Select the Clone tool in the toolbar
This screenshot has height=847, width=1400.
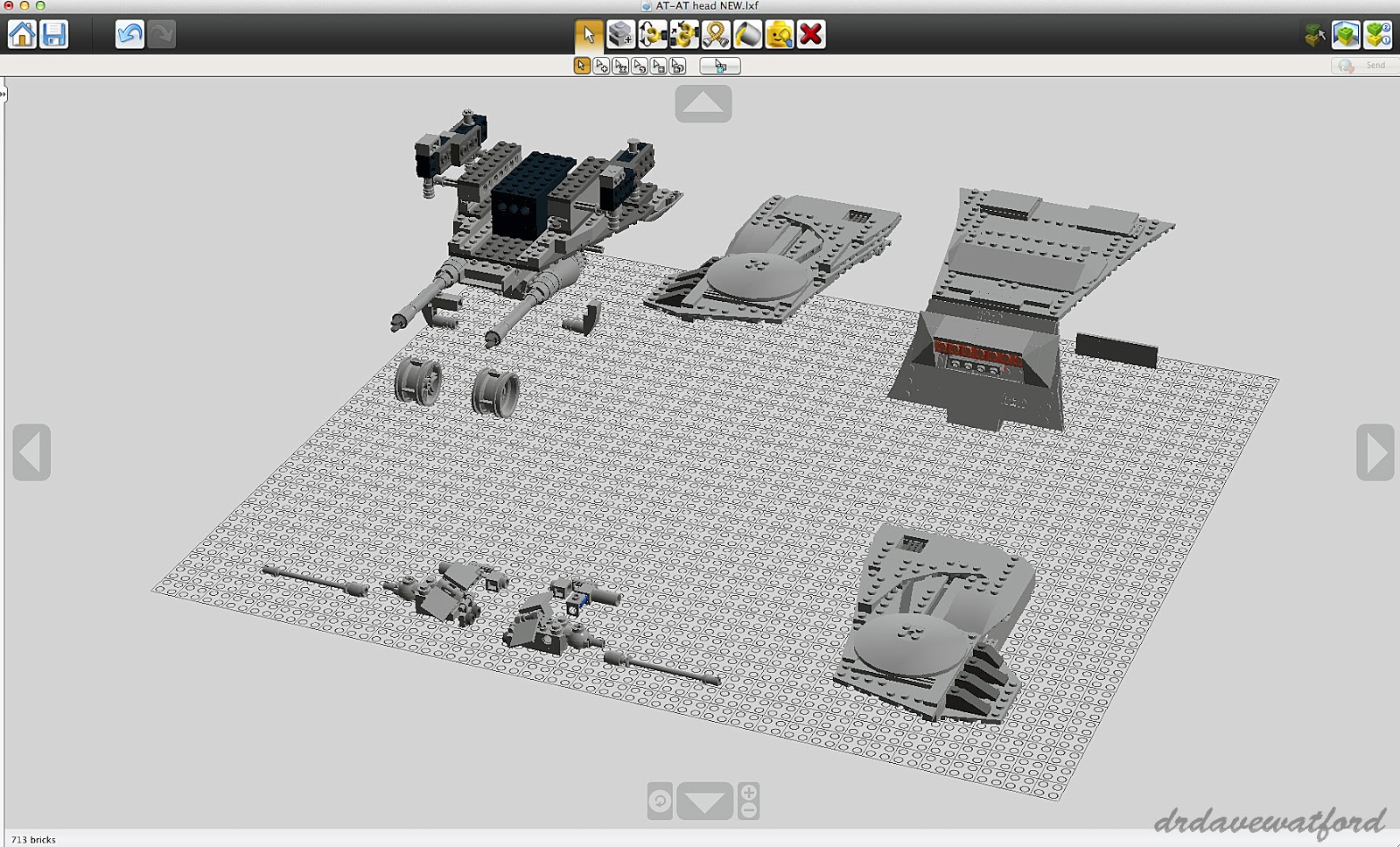[x=619, y=36]
